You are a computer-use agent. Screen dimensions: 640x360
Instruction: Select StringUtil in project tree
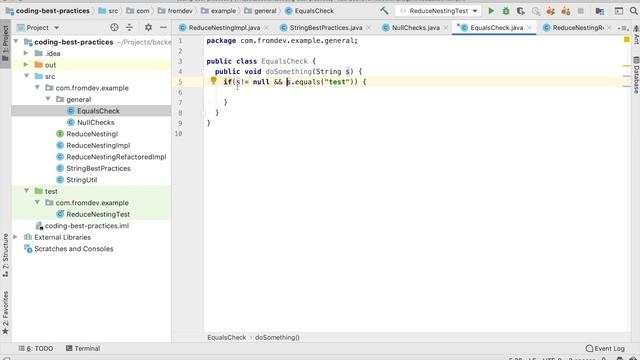82,180
